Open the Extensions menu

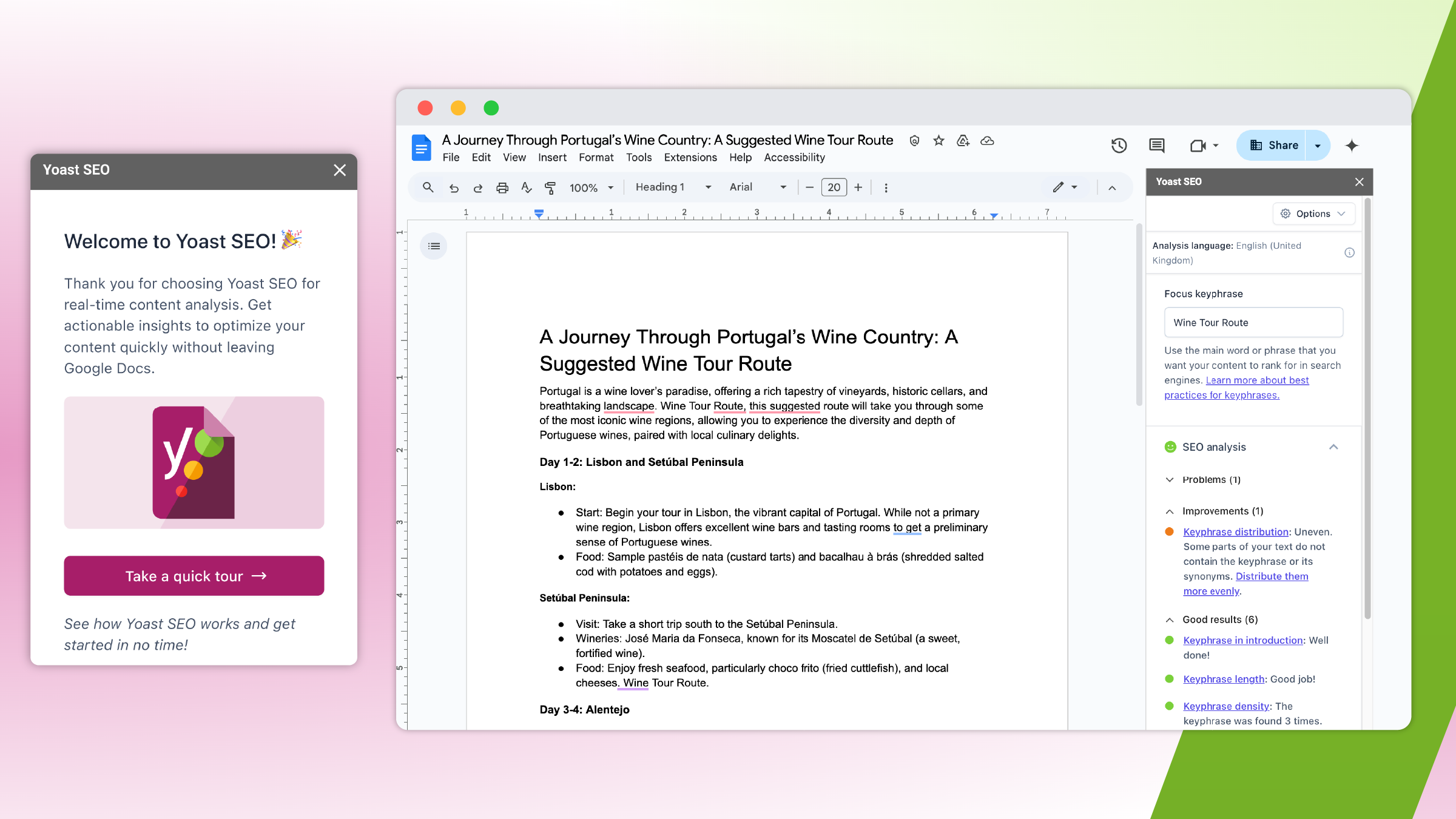pyautogui.click(x=690, y=158)
